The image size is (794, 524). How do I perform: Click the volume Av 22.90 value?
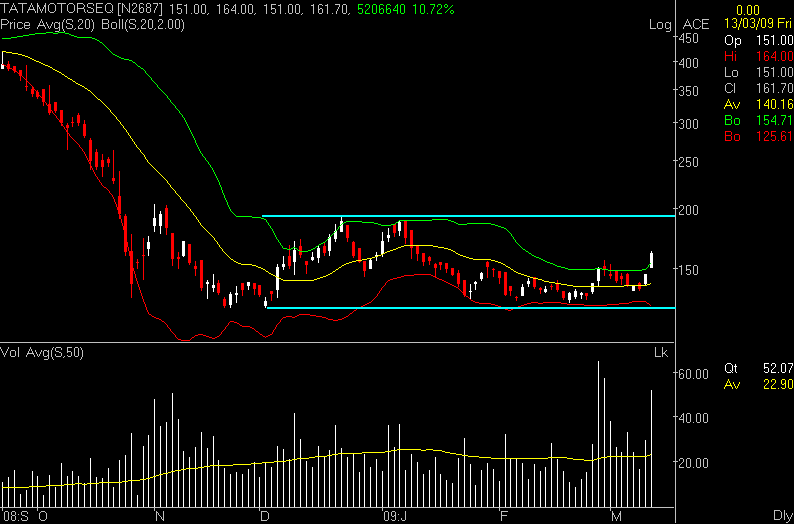point(759,385)
